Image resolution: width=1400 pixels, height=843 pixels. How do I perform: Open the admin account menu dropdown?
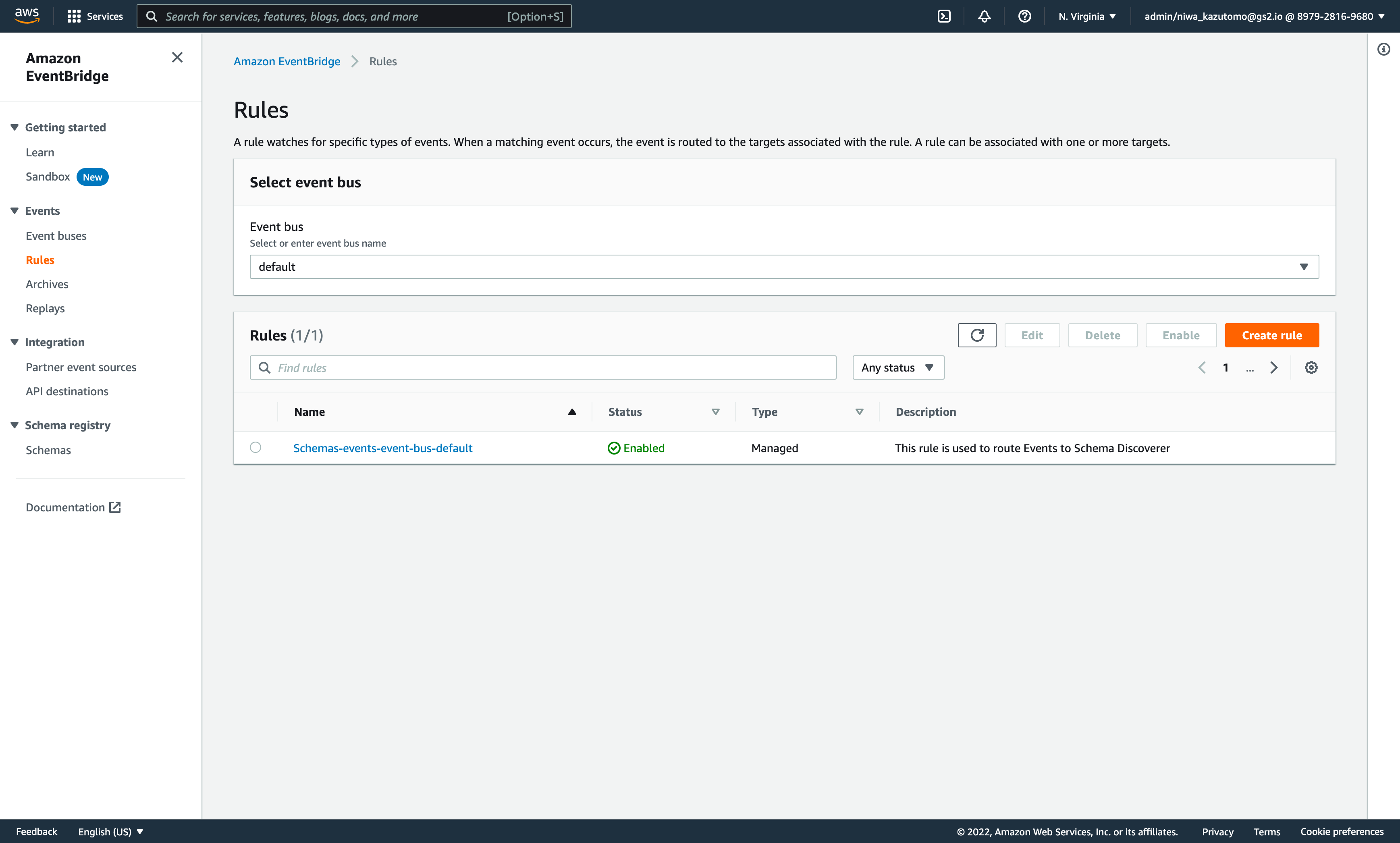pyautogui.click(x=1264, y=17)
